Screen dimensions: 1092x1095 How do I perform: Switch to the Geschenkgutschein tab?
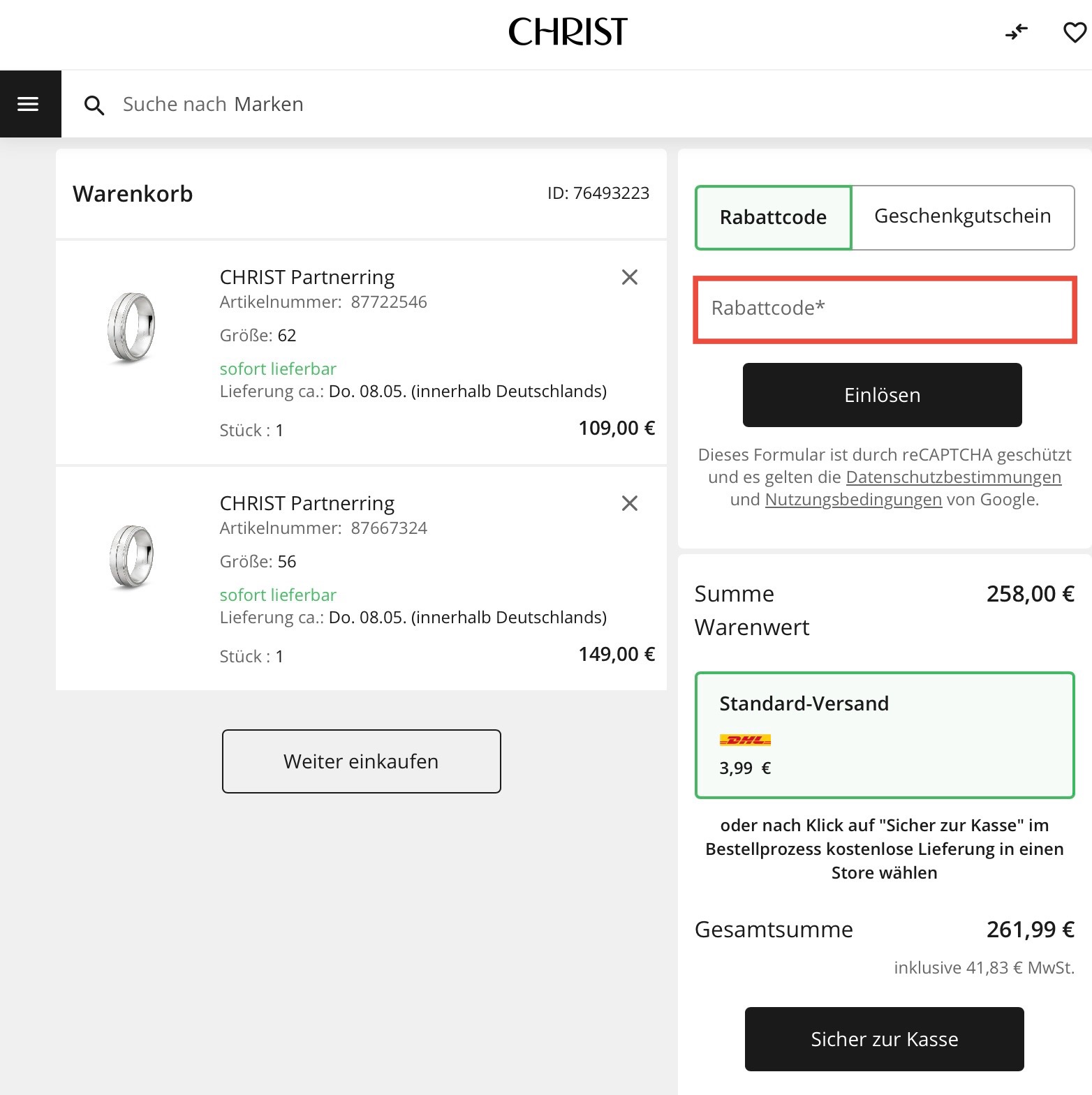click(x=962, y=217)
